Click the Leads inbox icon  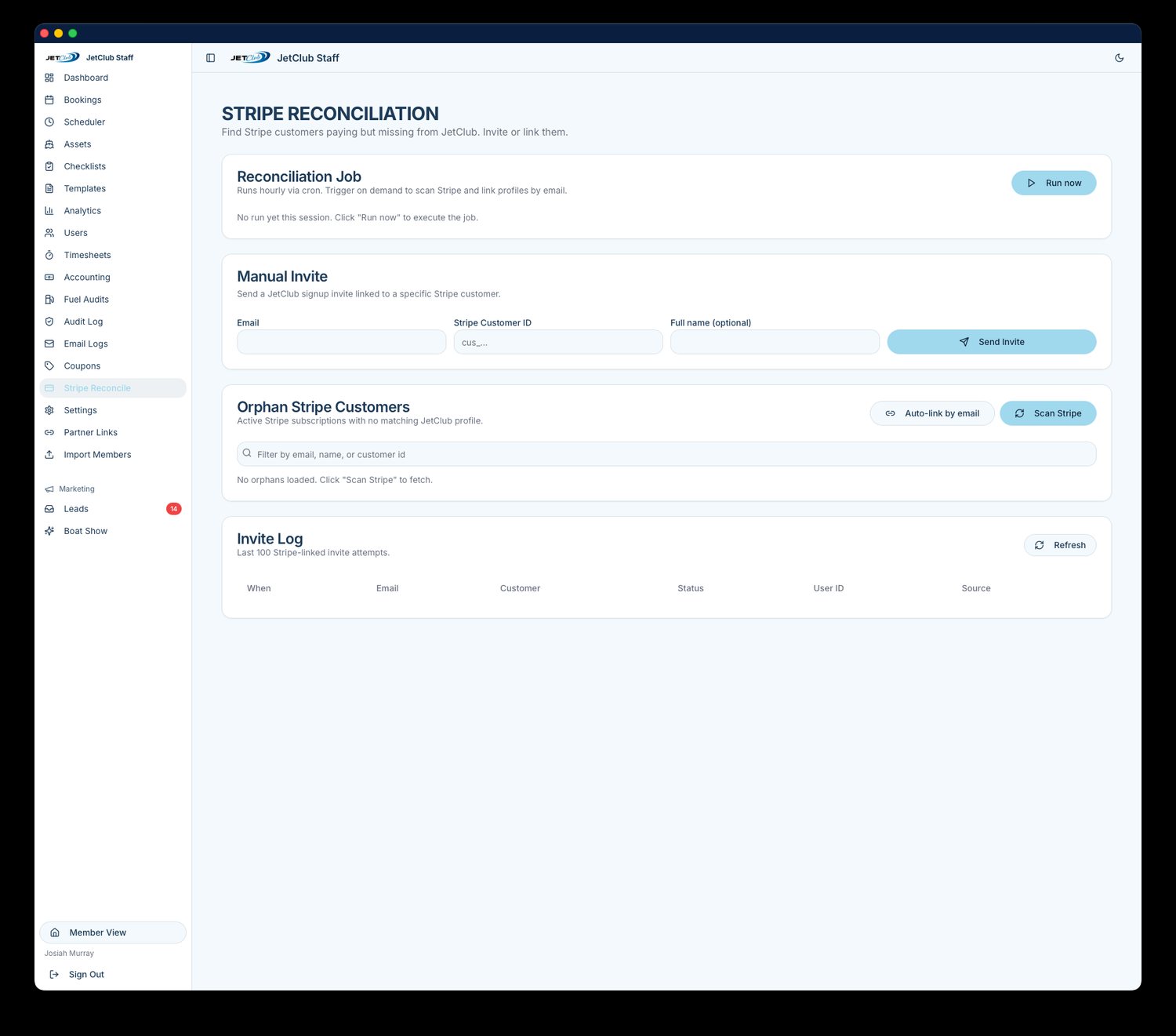[49, 509]
